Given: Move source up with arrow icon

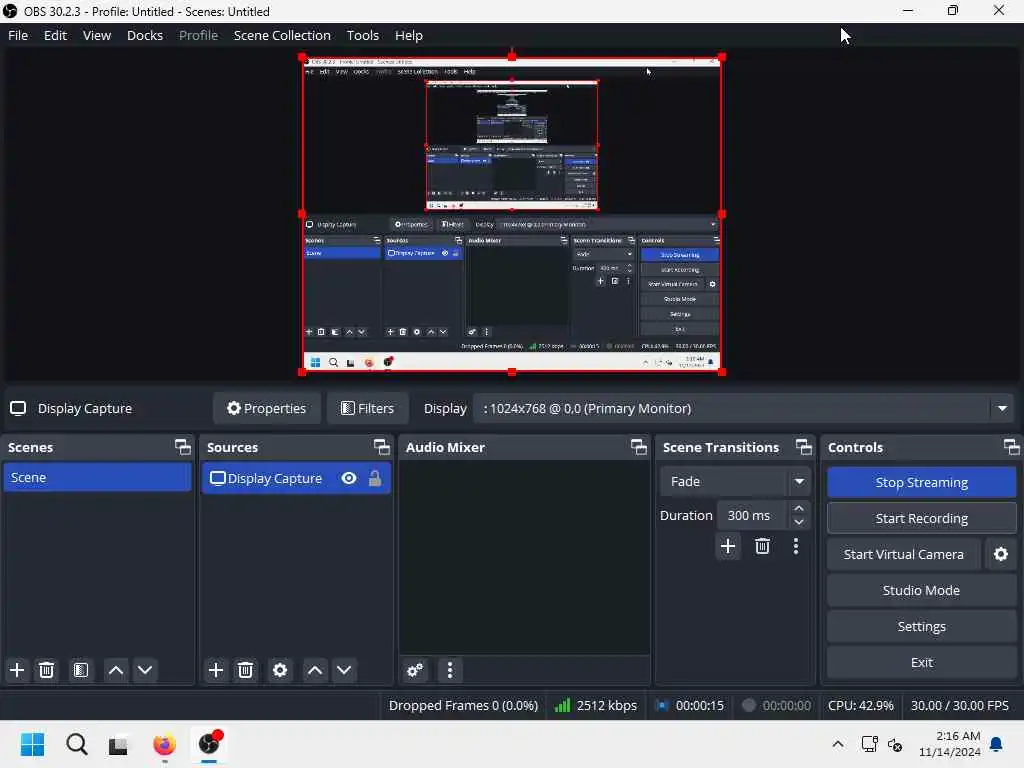Looking at the screenshot, I should (x=315, y=670).
